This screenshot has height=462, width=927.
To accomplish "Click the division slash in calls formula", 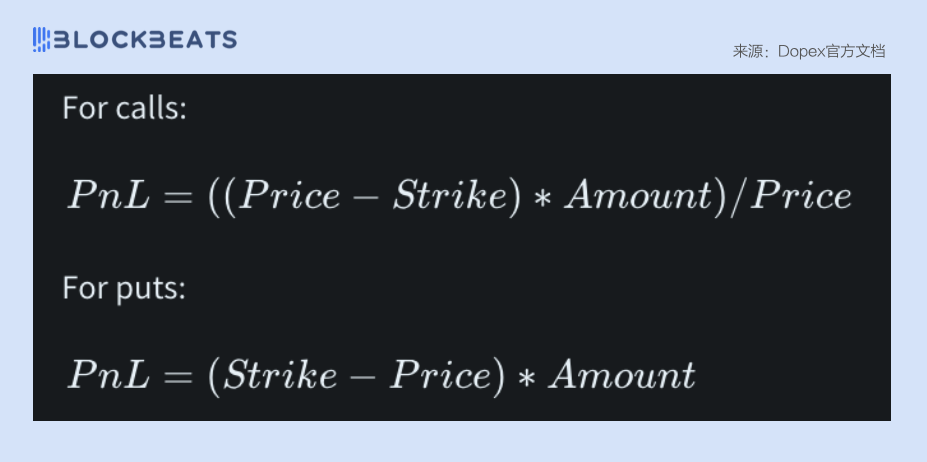I will [x=735, y=196].
